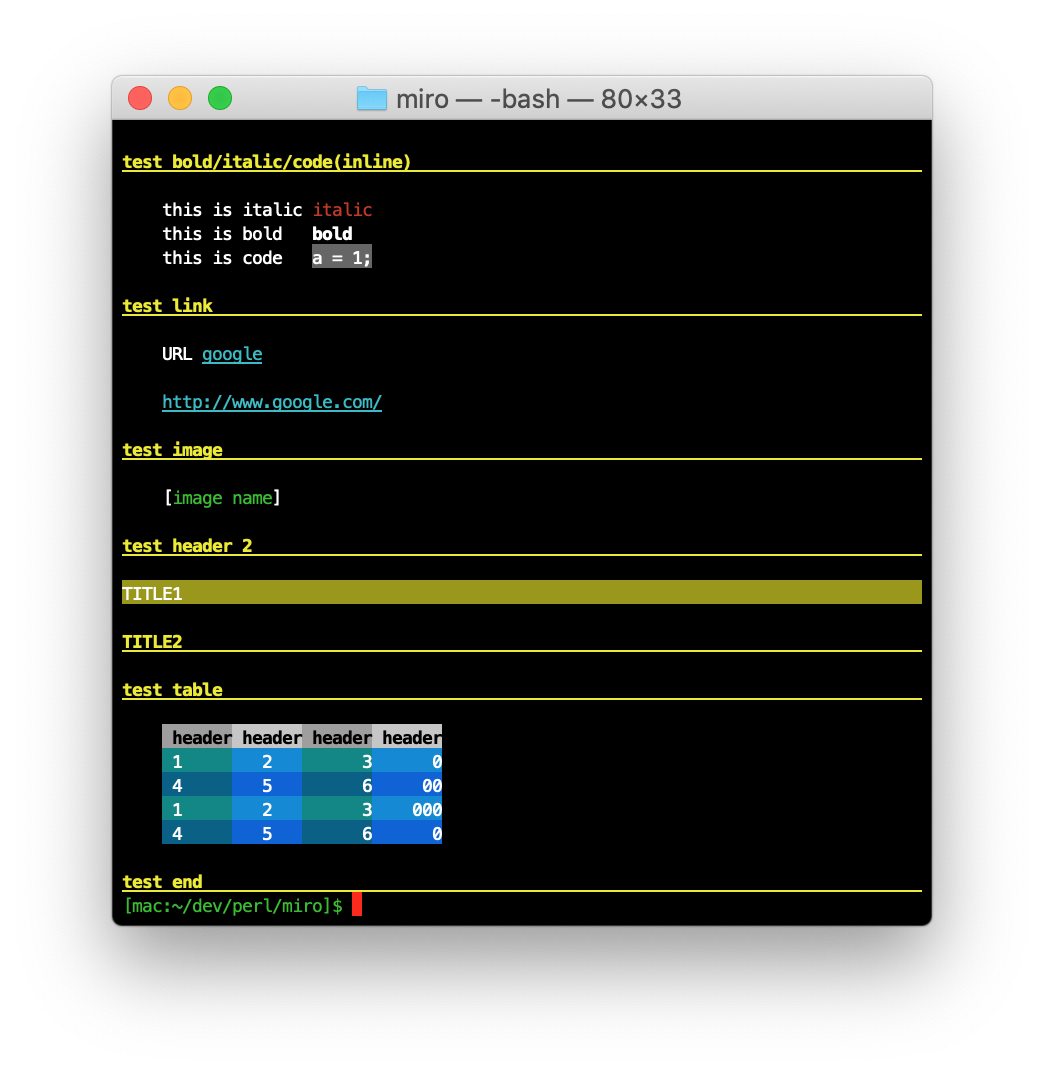Click the first 'header' table column cell
Viewport: 1044px width, 1074px height.
[197, 737]
